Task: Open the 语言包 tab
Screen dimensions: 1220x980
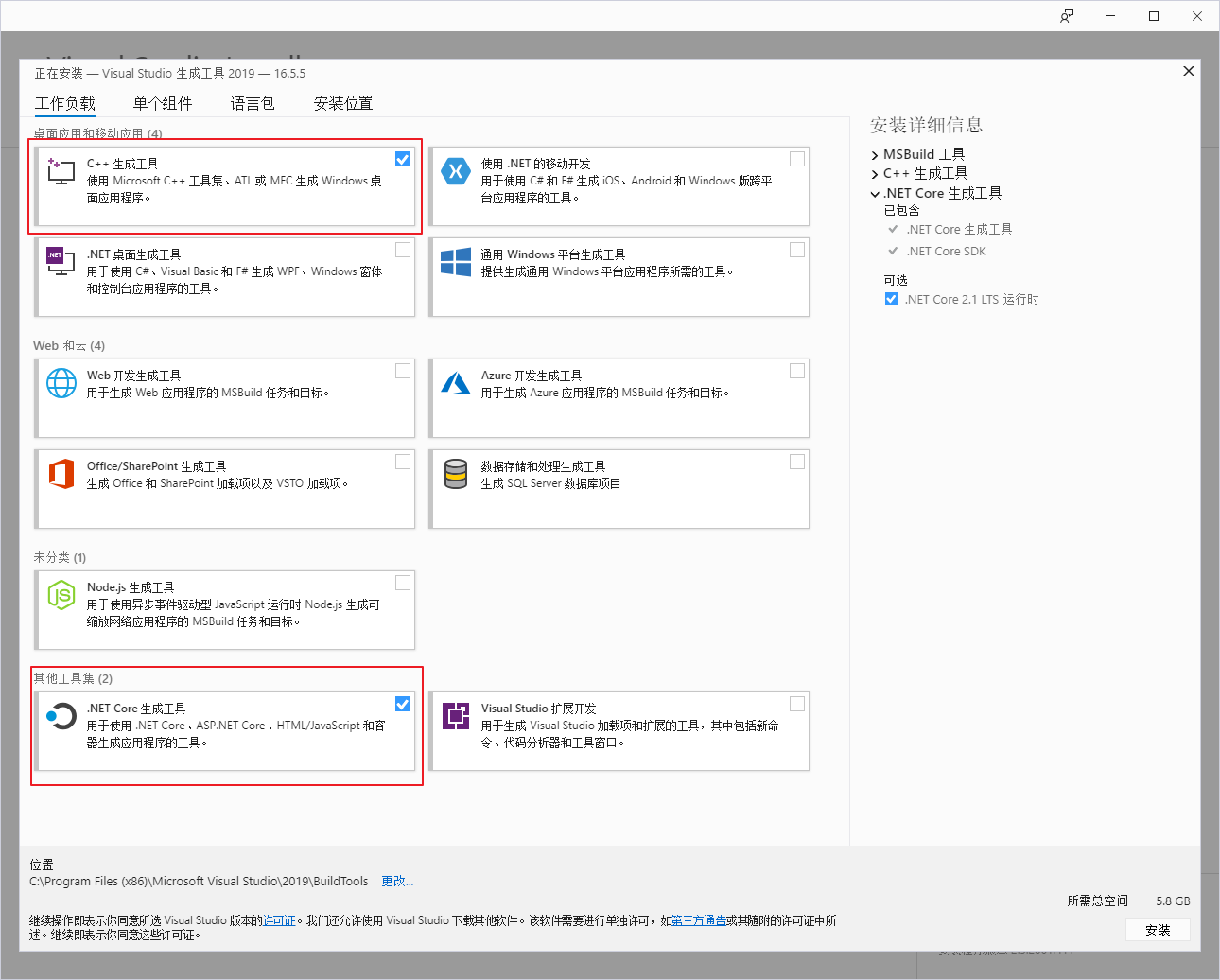Action: tap(252, 103)
